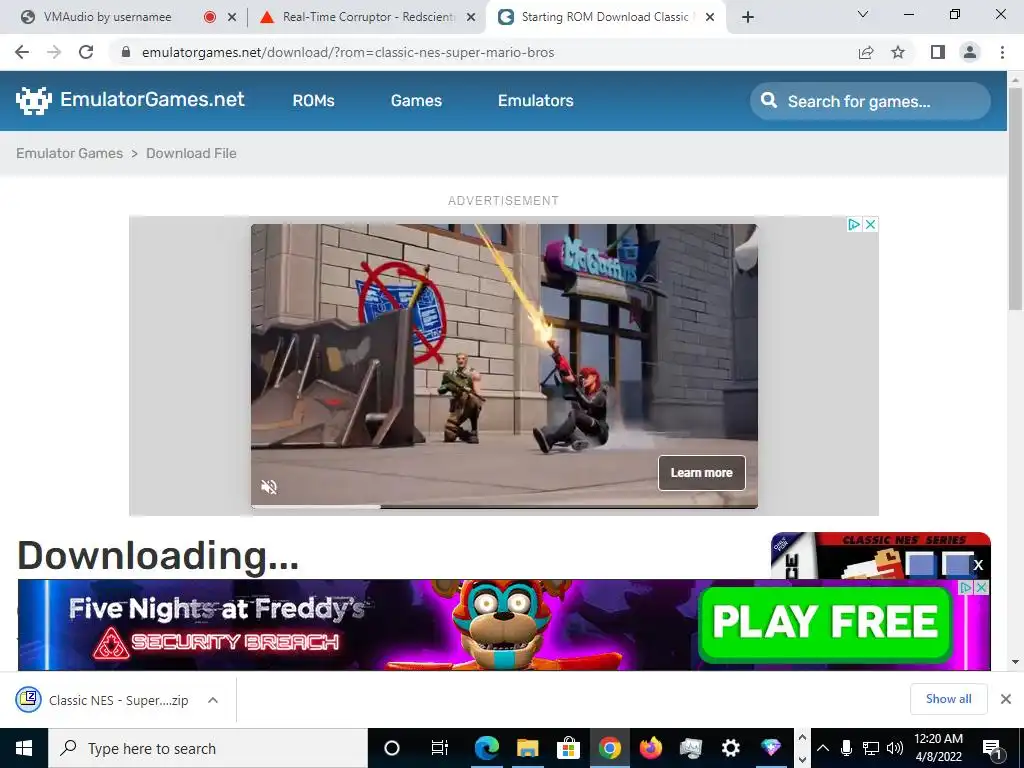Close the VMAudio by usernamee tab
The width and height of the screenshot is (1024, 768).
232,18
